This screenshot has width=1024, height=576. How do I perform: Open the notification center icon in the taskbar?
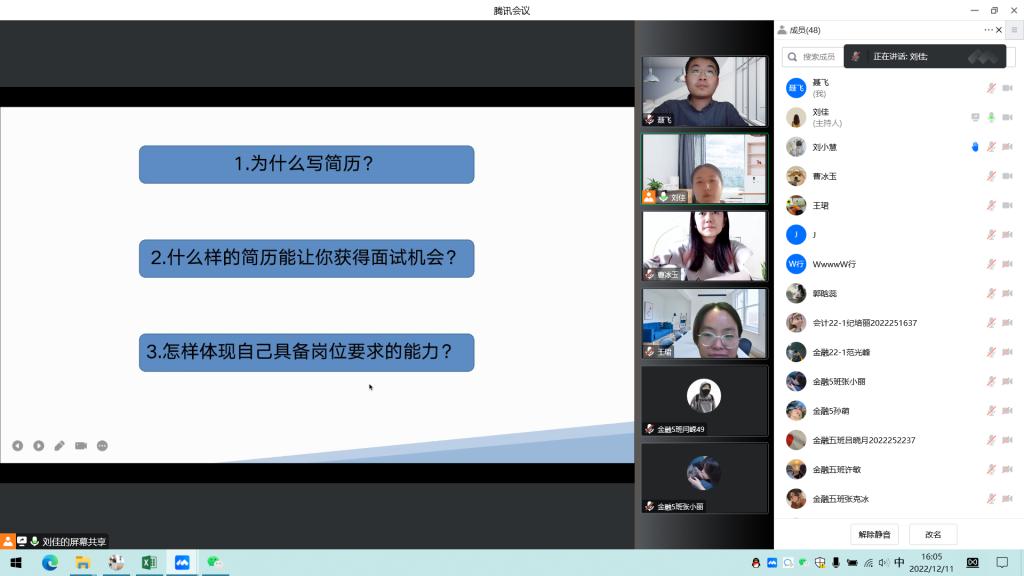(x=1002, y=562)
